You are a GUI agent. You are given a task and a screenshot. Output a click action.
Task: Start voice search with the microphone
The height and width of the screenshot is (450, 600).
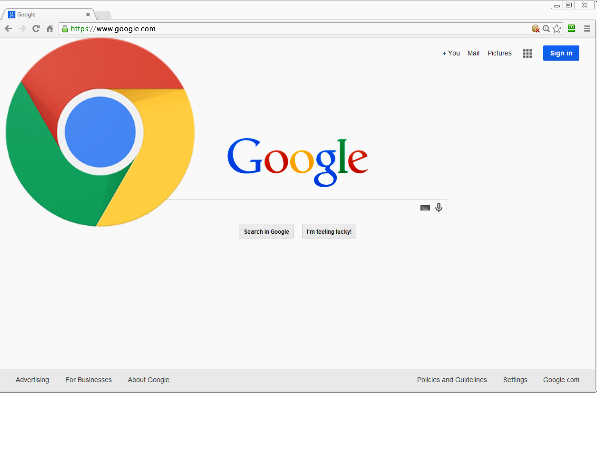click(x=438, y=207)
